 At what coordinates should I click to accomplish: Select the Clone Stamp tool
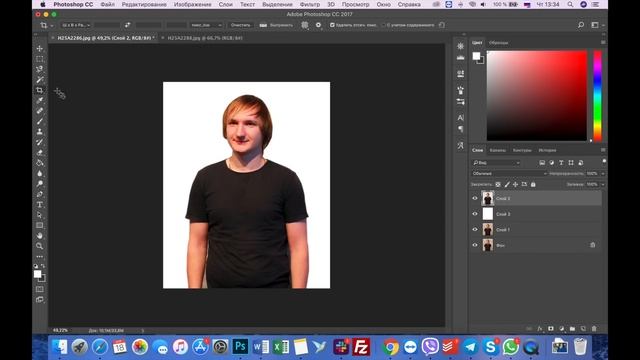pyautogui.click(x=40, y=131)
